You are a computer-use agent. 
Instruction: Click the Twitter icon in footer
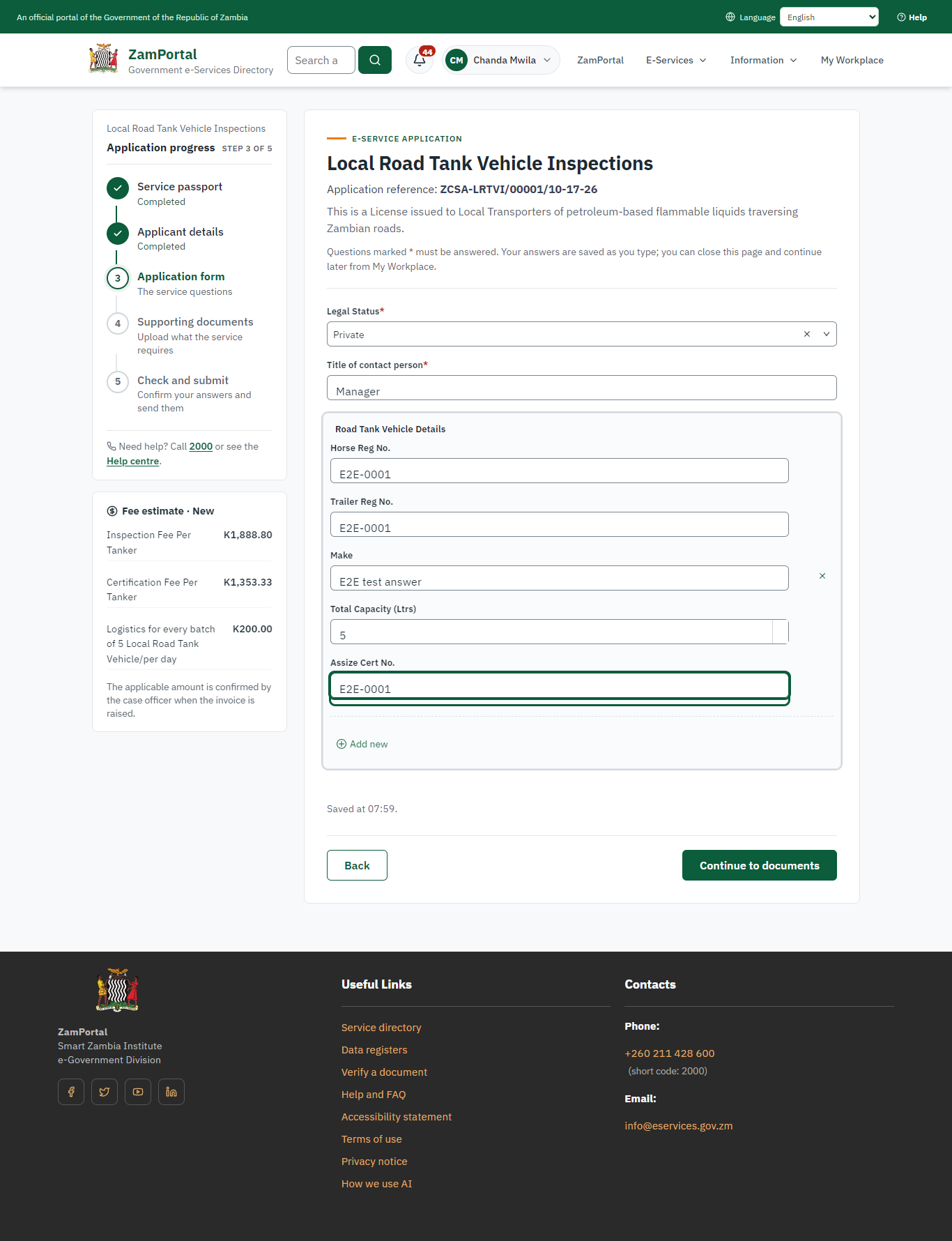(105, 1092)
